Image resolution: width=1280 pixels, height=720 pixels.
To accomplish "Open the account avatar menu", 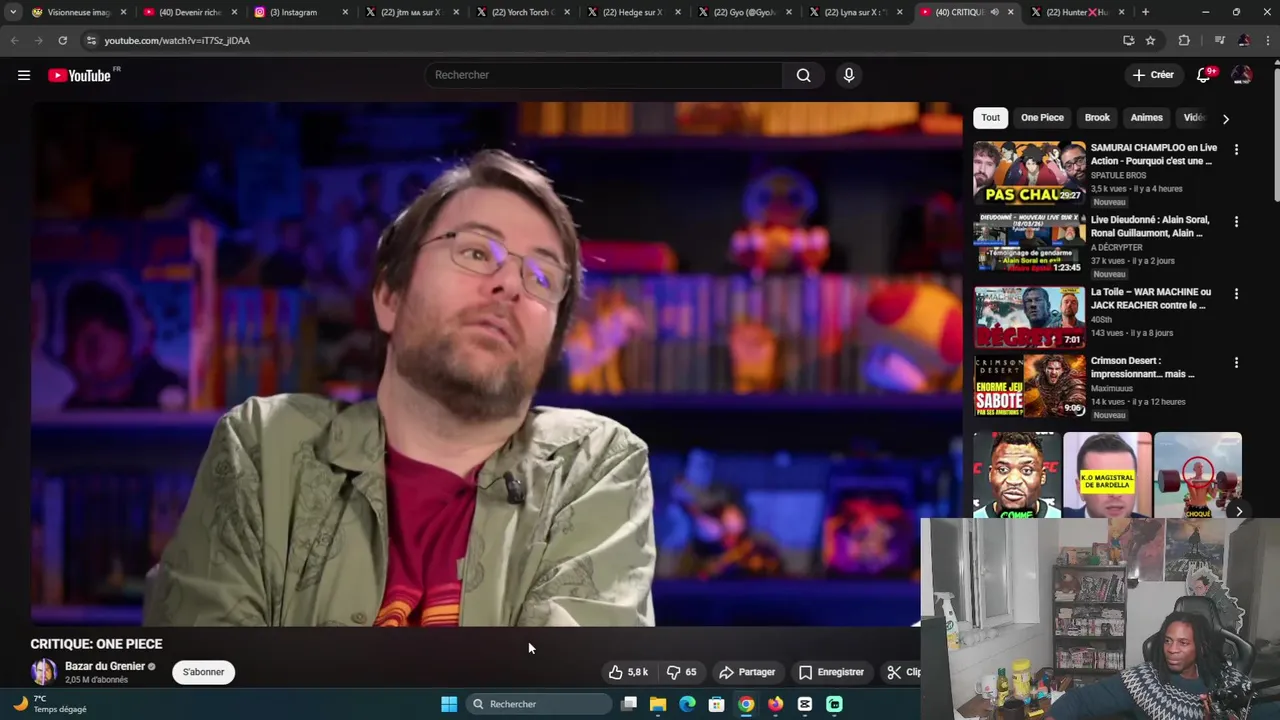I will click(x=1242, y=75).
